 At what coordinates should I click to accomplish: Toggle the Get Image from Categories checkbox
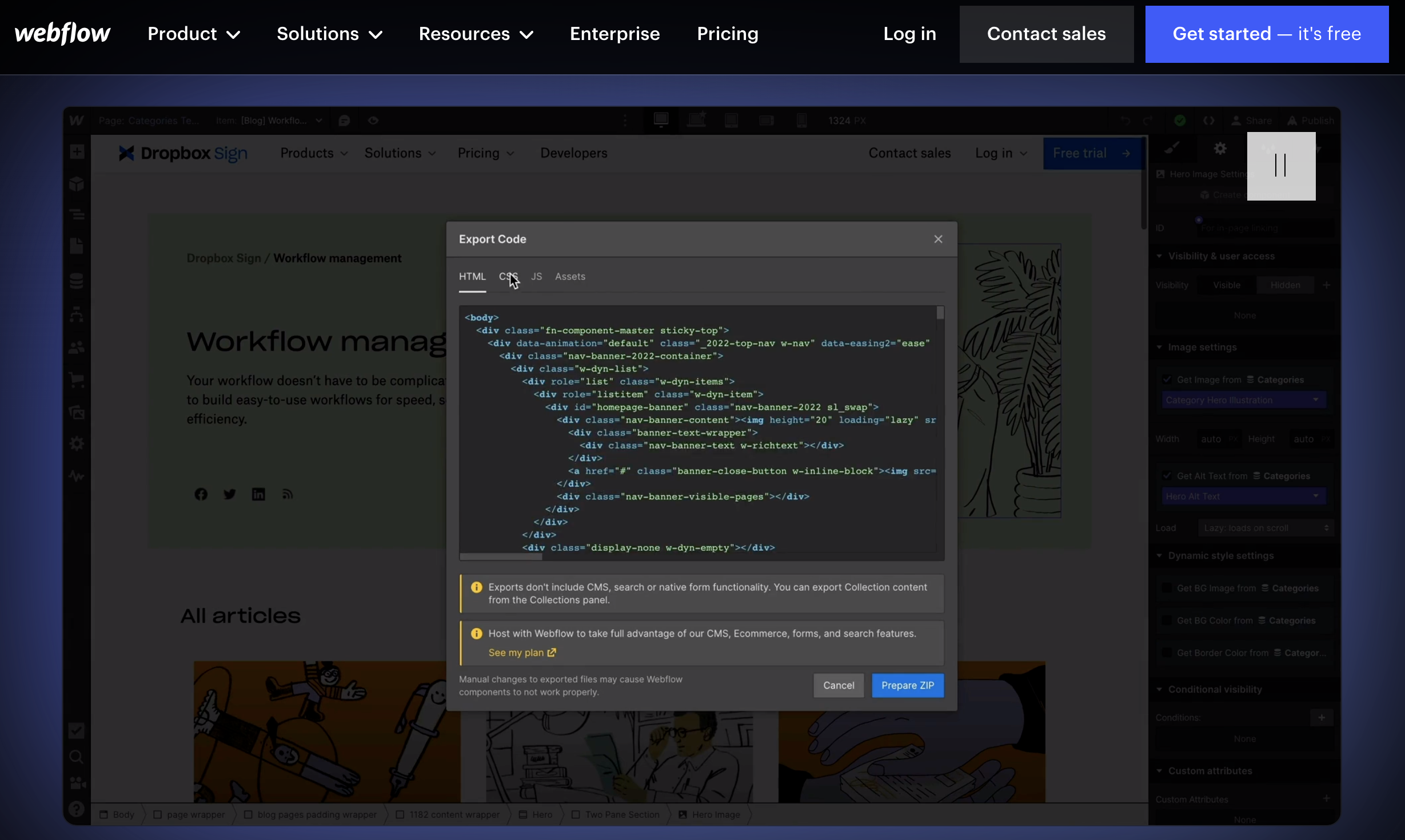tap(1167, 379)
